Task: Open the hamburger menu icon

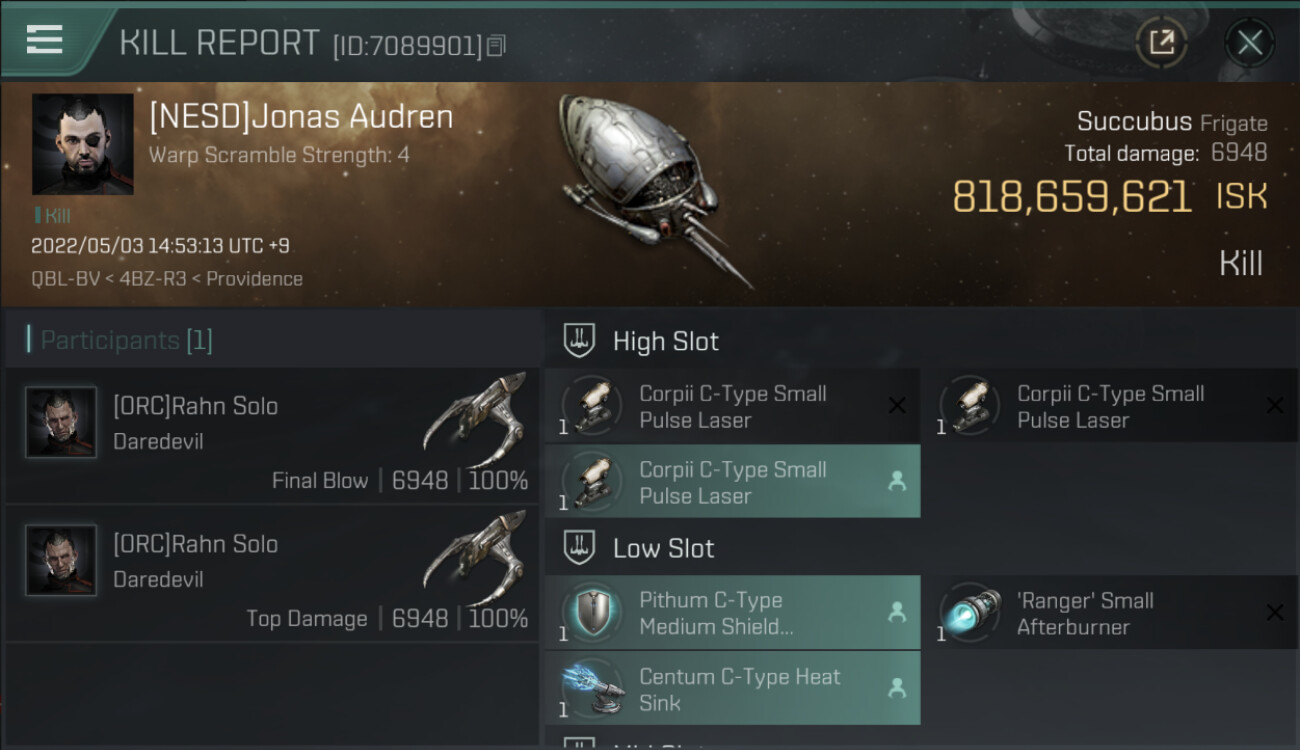Action: coord(45,39)
